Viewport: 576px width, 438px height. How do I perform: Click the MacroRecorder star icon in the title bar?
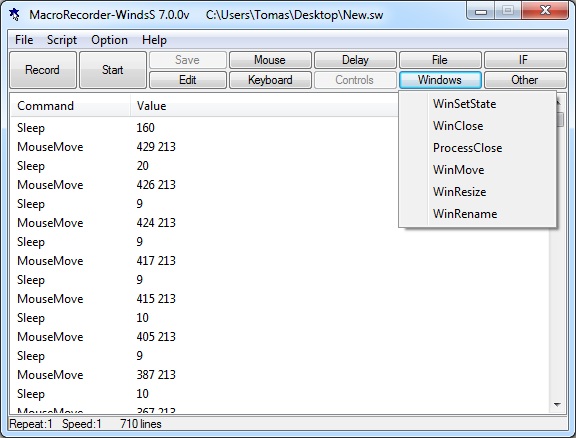coord(15,15)
